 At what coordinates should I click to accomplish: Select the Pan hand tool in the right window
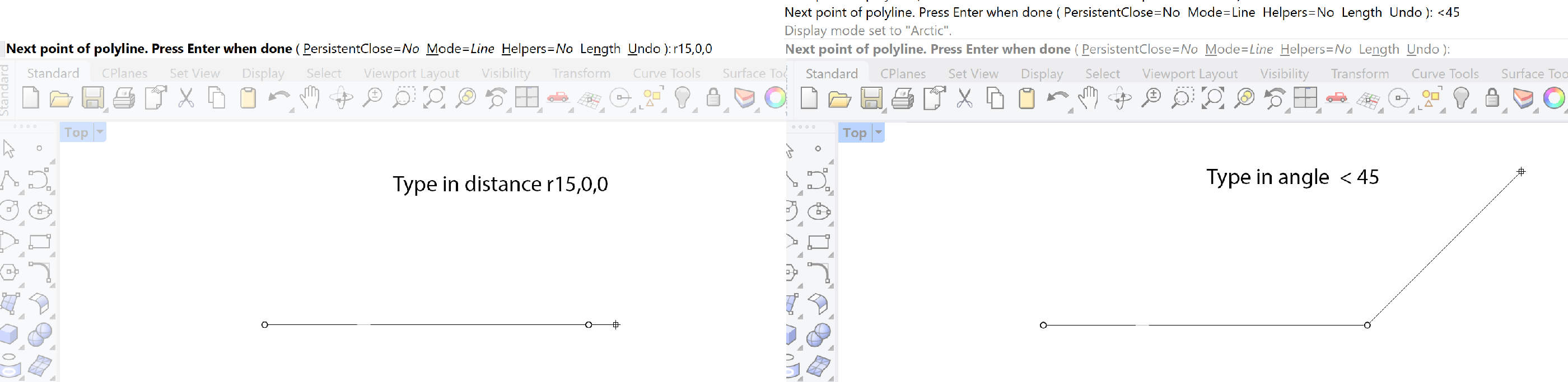point(1088,98)
